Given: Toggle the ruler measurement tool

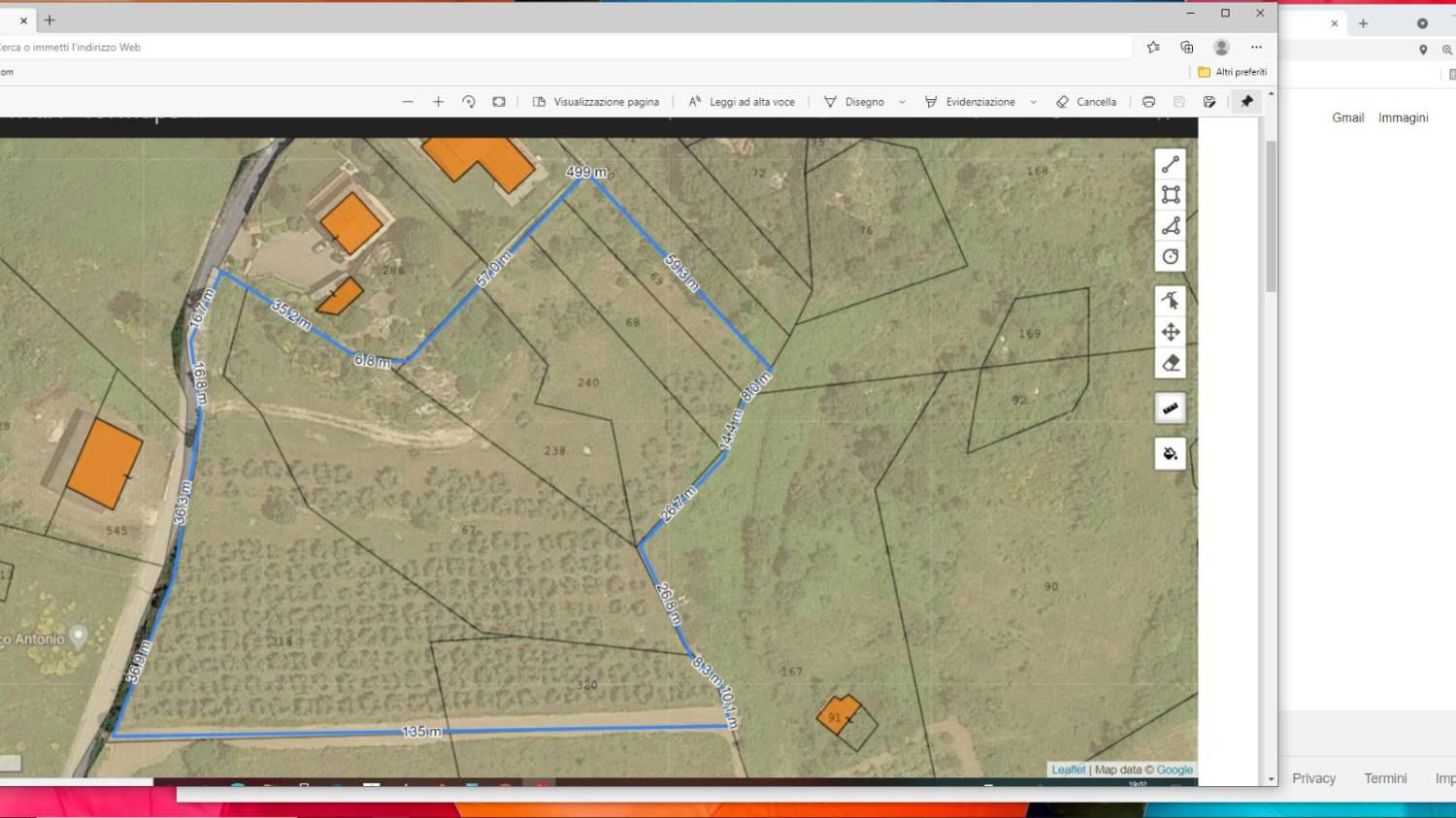Looking at the screenshot, I should pos(1171,409).
